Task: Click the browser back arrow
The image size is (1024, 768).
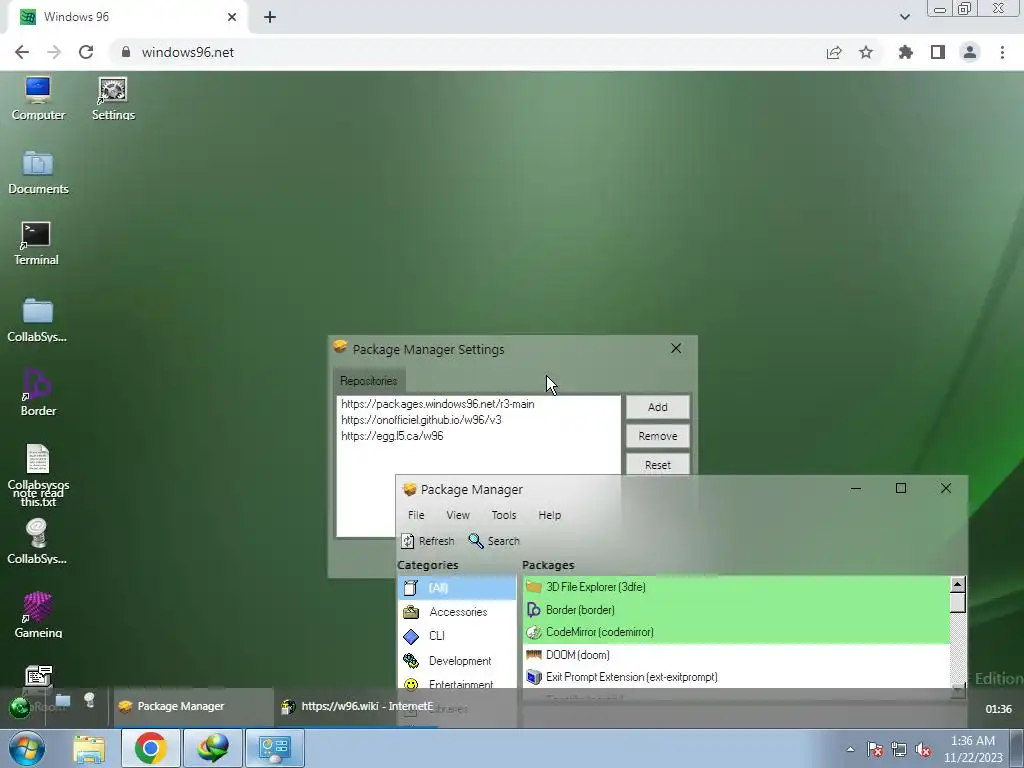Action: [22, 52]
